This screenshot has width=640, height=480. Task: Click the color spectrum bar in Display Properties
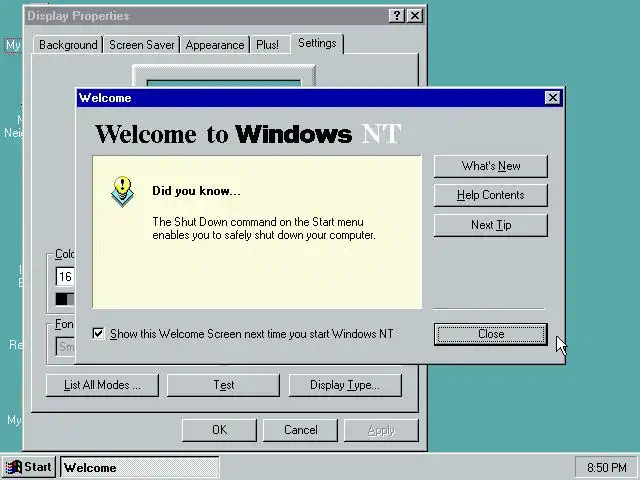[x=65, y=299]
